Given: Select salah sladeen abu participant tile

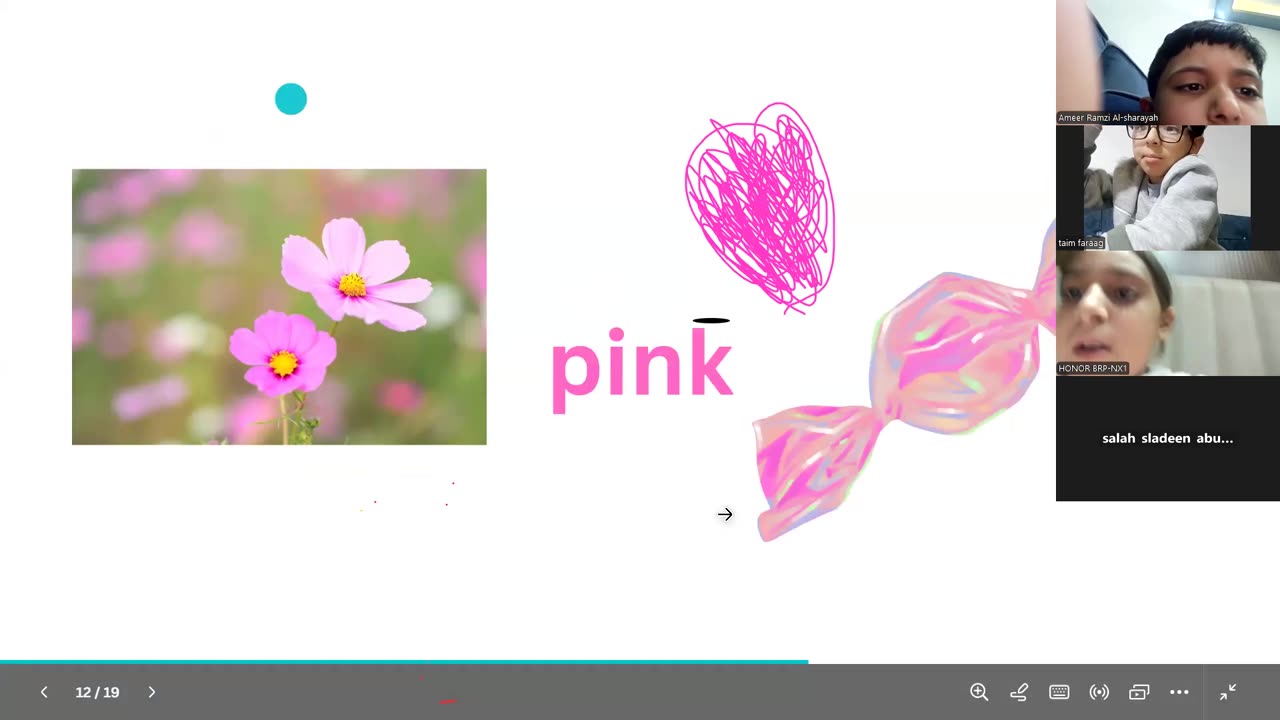Looking at the screenshot, I should (x=1168, y=438).
